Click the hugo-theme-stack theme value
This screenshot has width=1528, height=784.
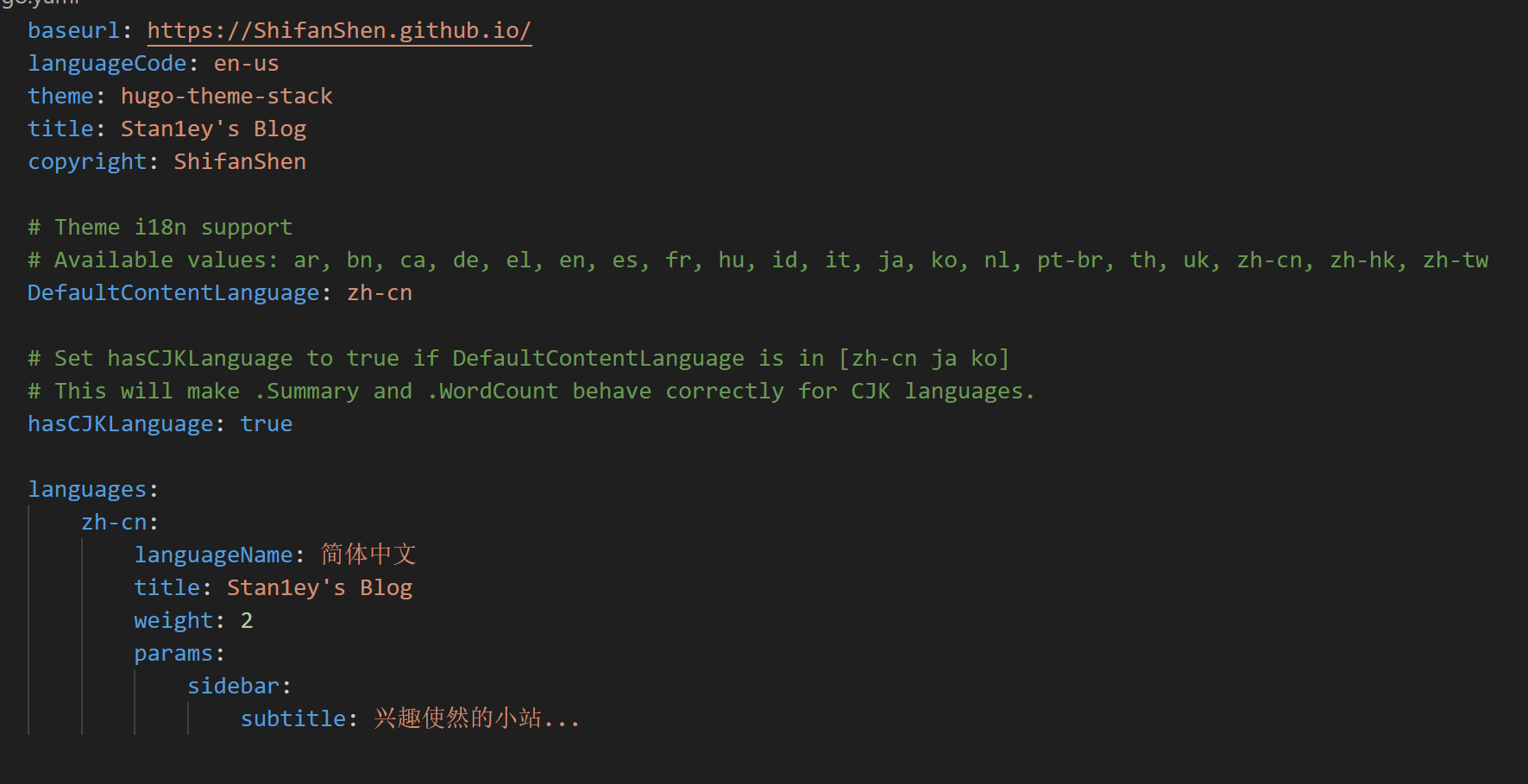pyautogui.click(x=226, y=97)
